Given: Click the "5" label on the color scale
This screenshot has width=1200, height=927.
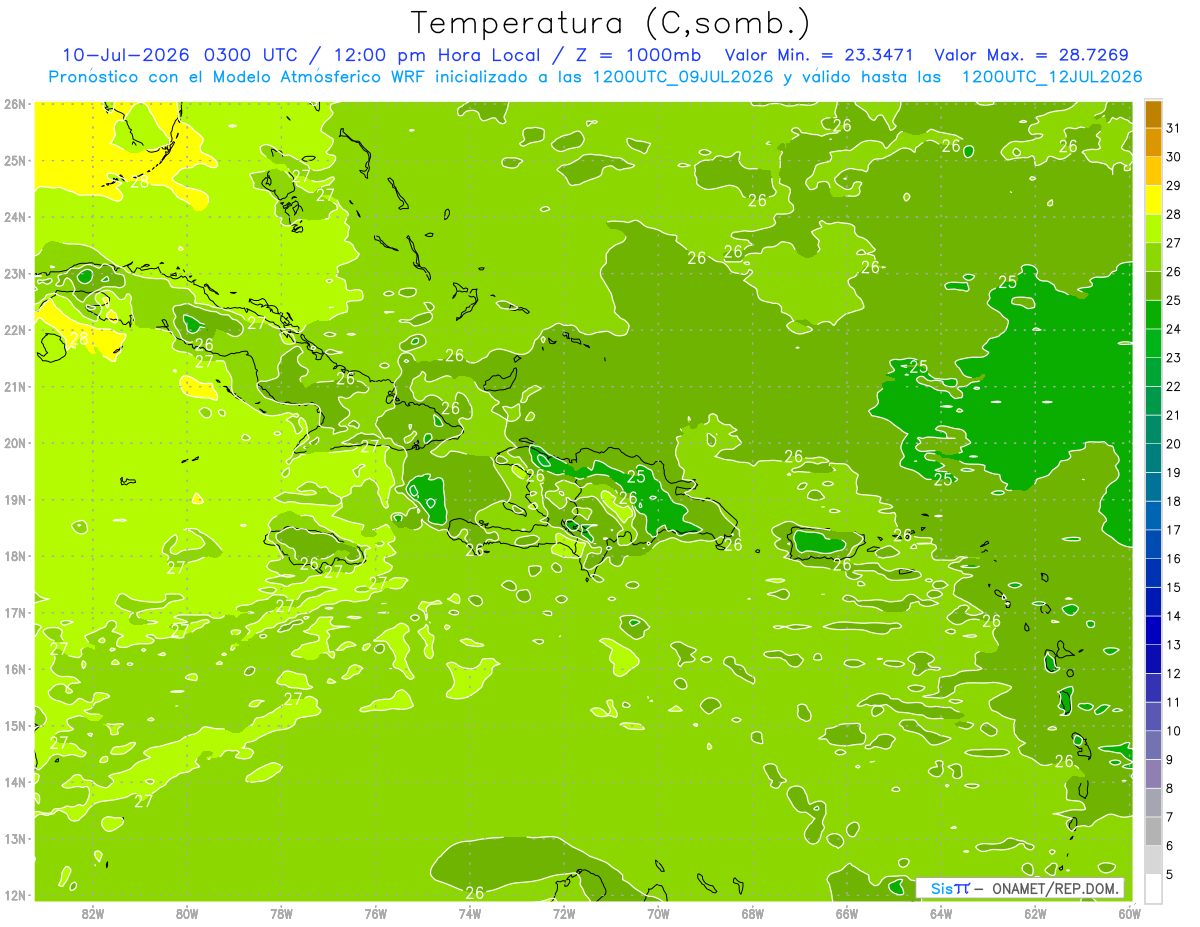Looking at the screenshot, I should pos(1170,874).
